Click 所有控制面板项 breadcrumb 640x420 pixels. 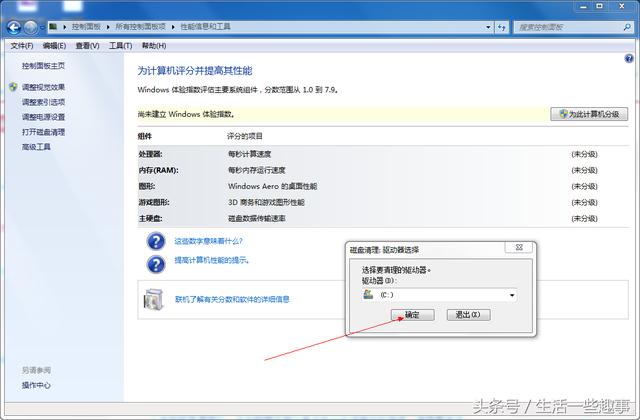coord(140,27)
